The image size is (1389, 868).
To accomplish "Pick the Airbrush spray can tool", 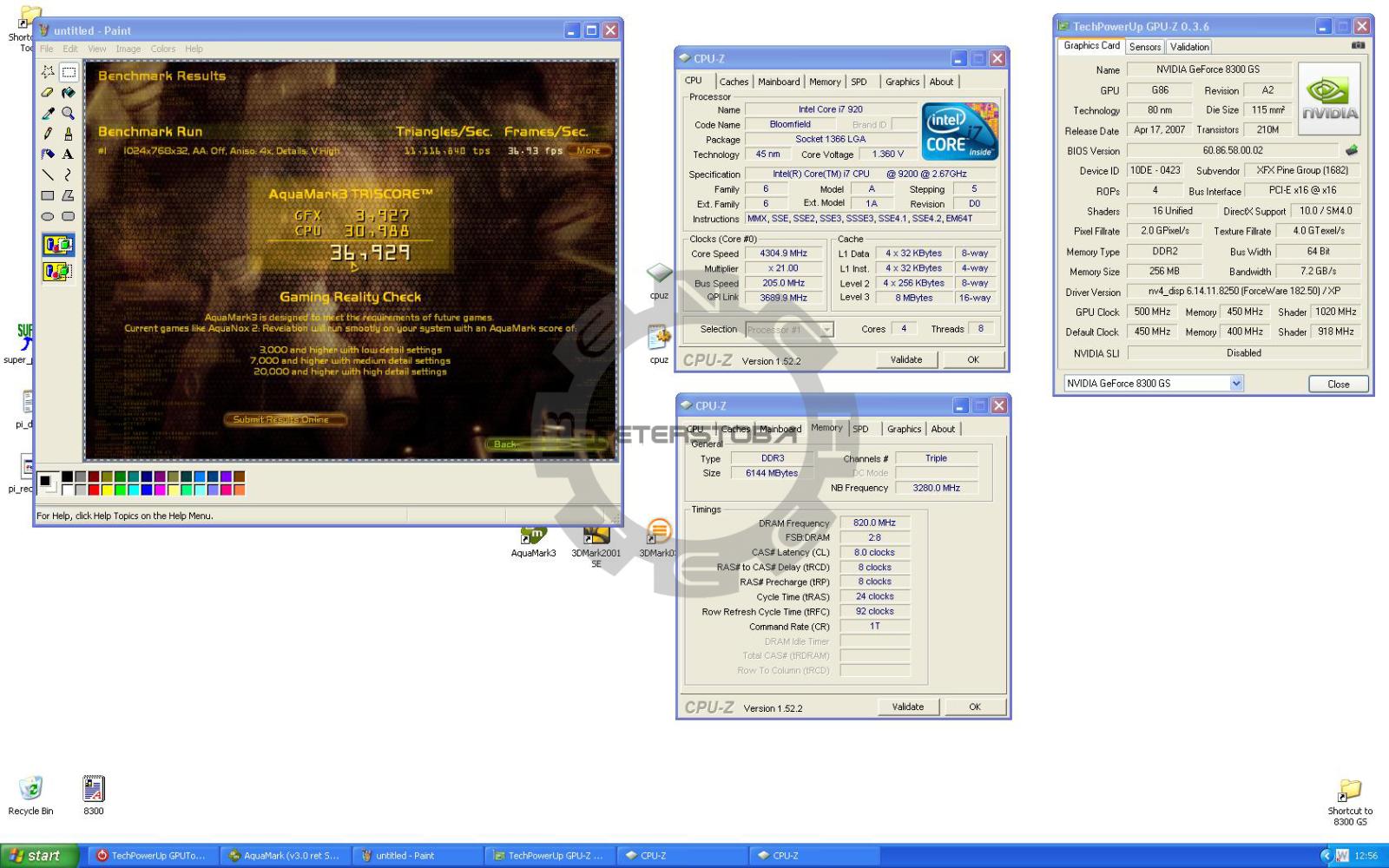I will point(48,154).
